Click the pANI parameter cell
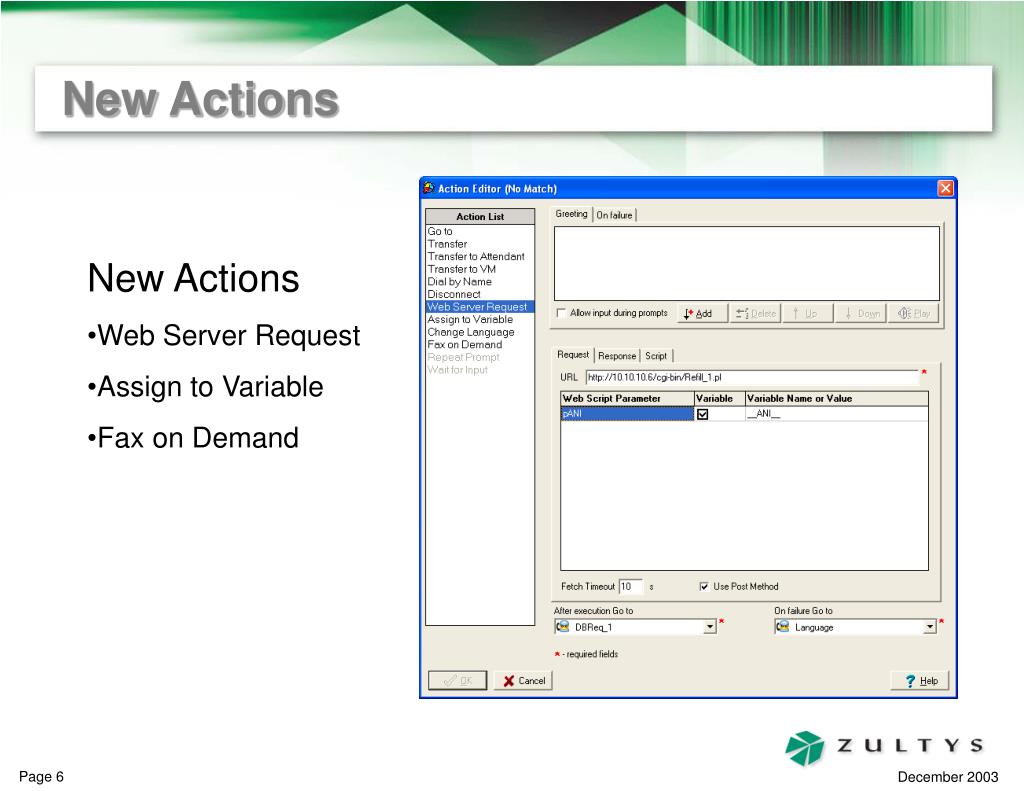Viewport: 1024px width, 791px height. [x=627, y=413]
